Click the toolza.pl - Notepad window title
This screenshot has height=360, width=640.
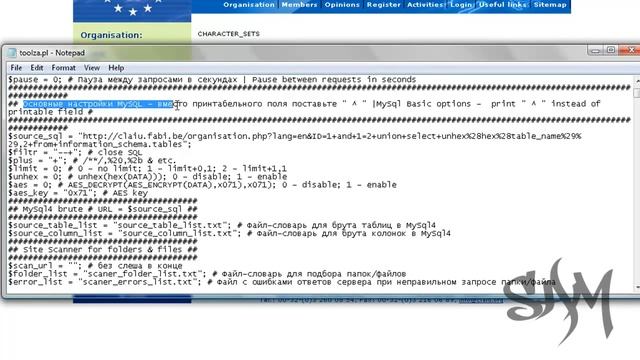[52, 53]
